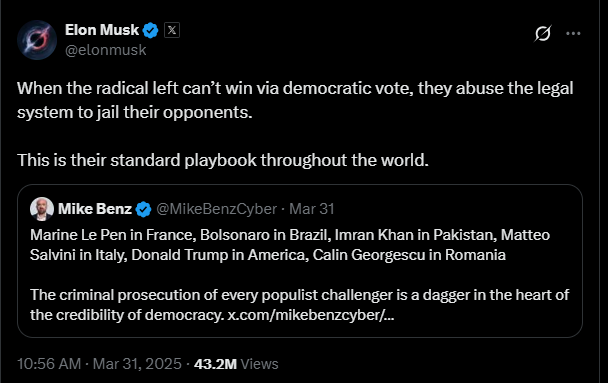
Task: Click the Grok slashed-circle icon
Action: coord(543,33)
